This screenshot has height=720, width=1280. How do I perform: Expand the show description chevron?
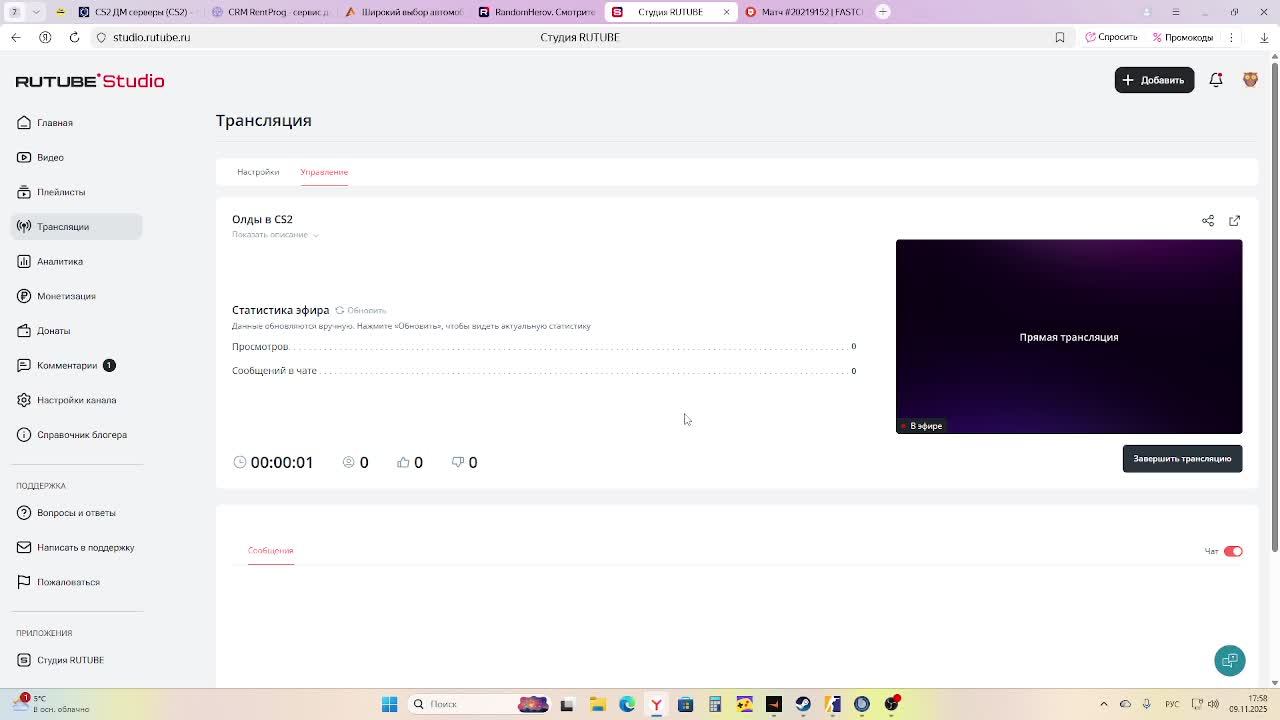tap(315, 235)
